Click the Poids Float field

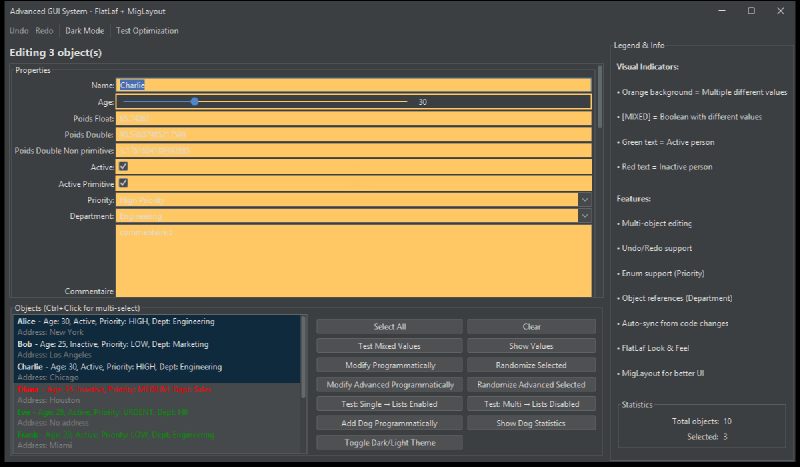(354, 118)
